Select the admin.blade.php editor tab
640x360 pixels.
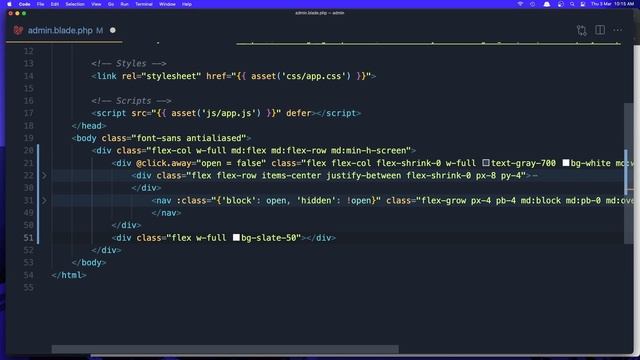(64, 30)
